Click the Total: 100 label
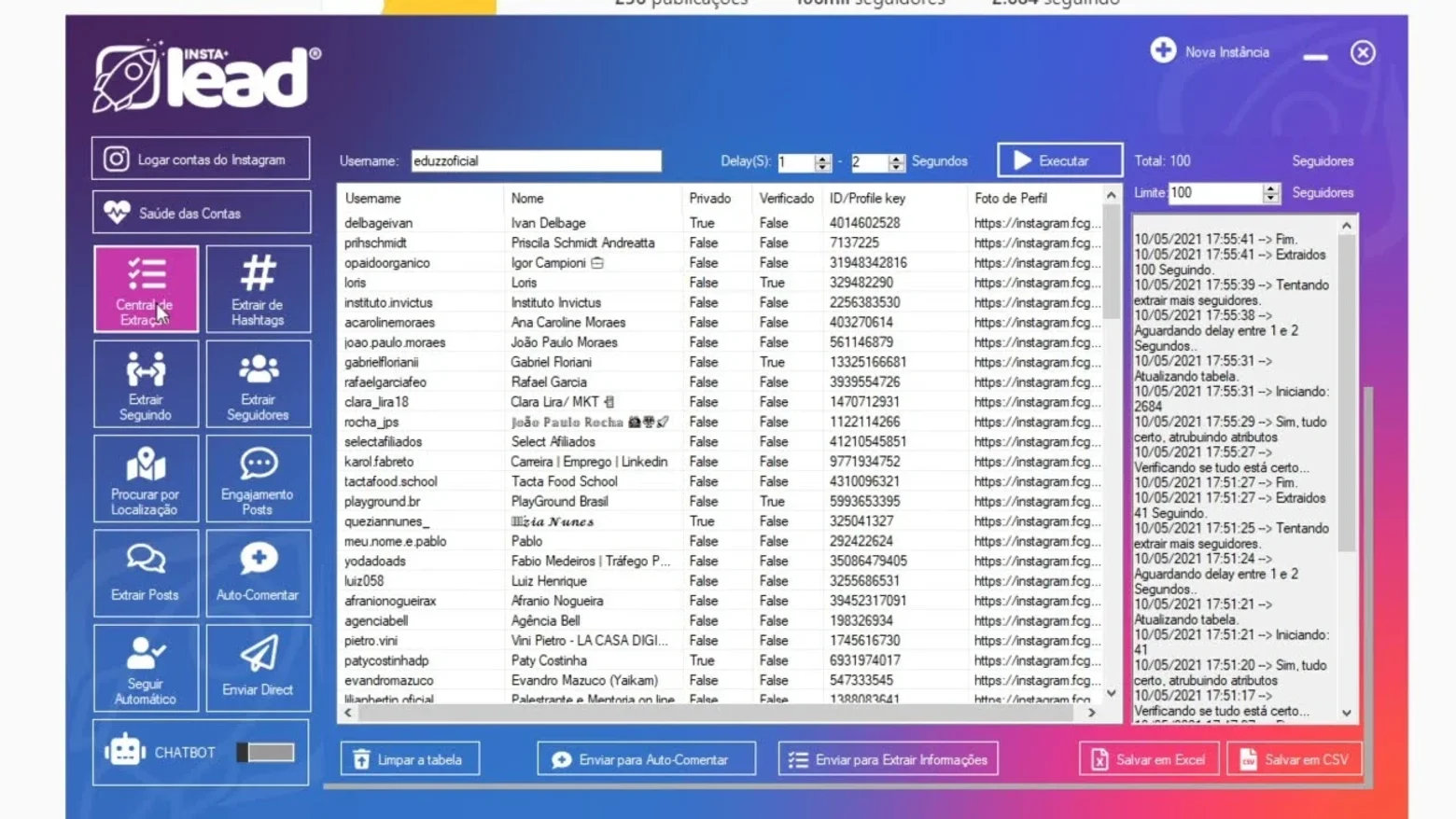1456x819 pixels. tap(1162, 160)
